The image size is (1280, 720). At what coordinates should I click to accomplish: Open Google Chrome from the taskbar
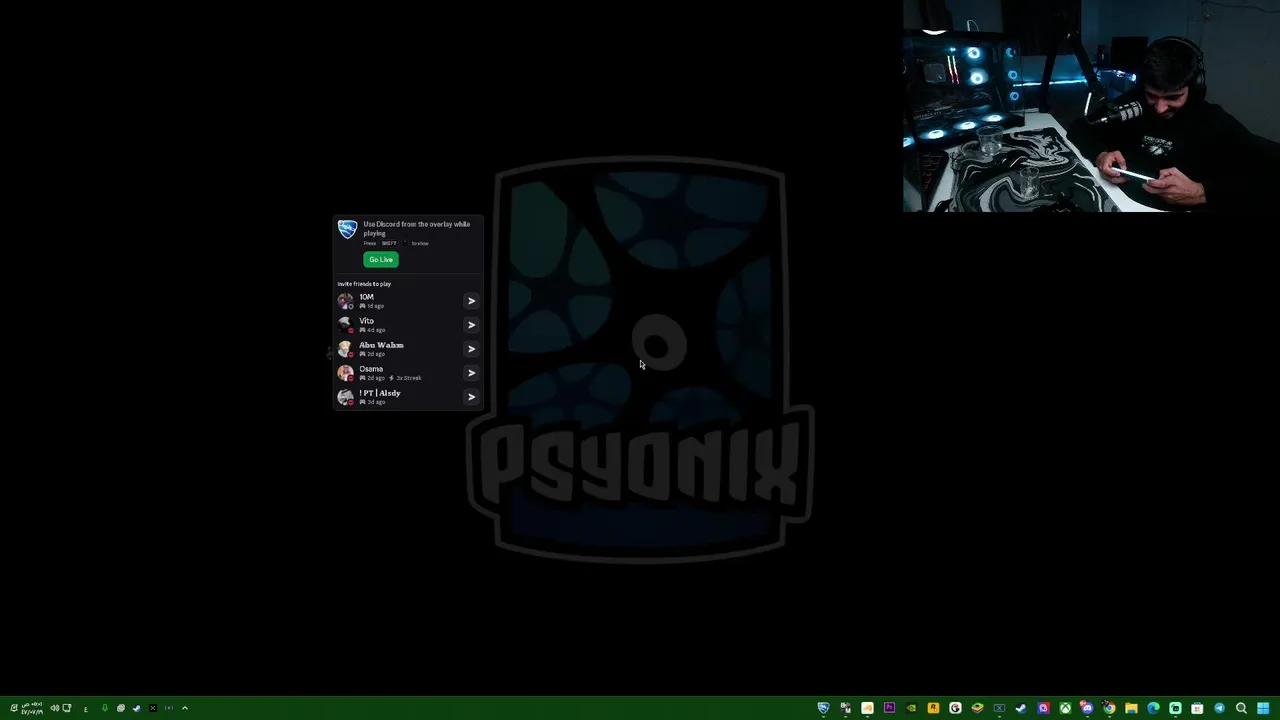tap(1109, 708)
